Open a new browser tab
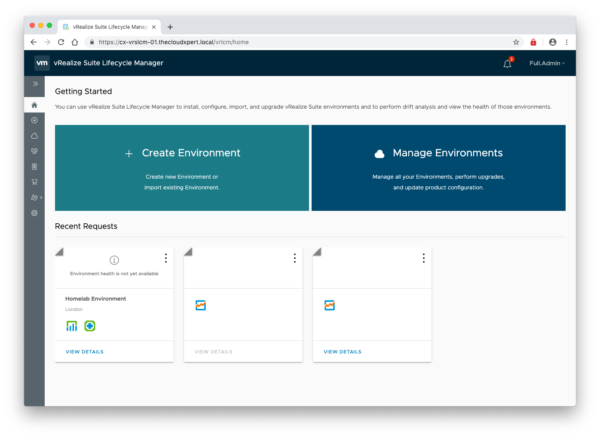The image size is (600, 438). coord(170,26)
